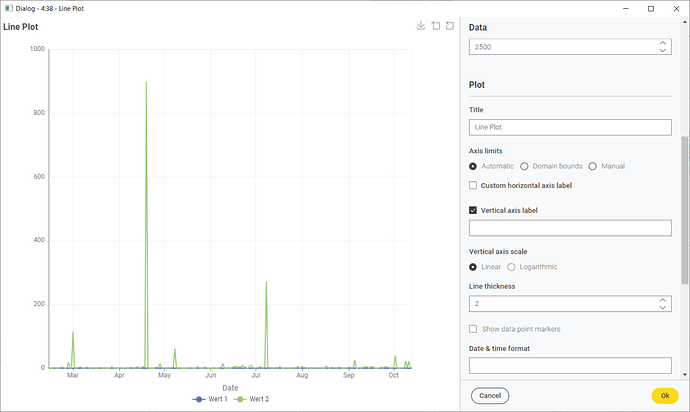
Task: Enable Show data point markers
Action: 473,329
